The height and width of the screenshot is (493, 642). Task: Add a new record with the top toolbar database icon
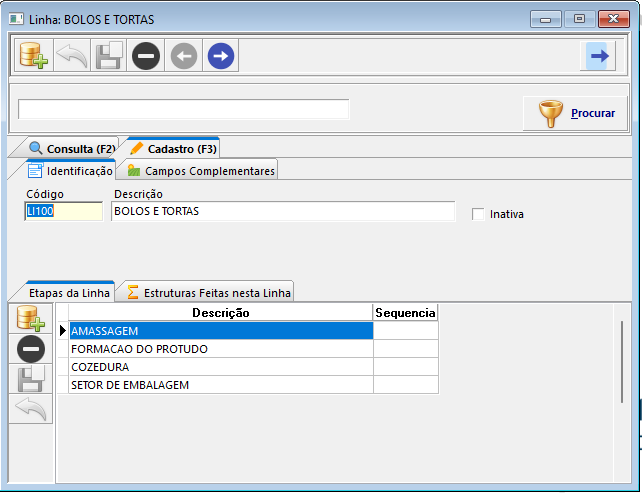point(34,55)
